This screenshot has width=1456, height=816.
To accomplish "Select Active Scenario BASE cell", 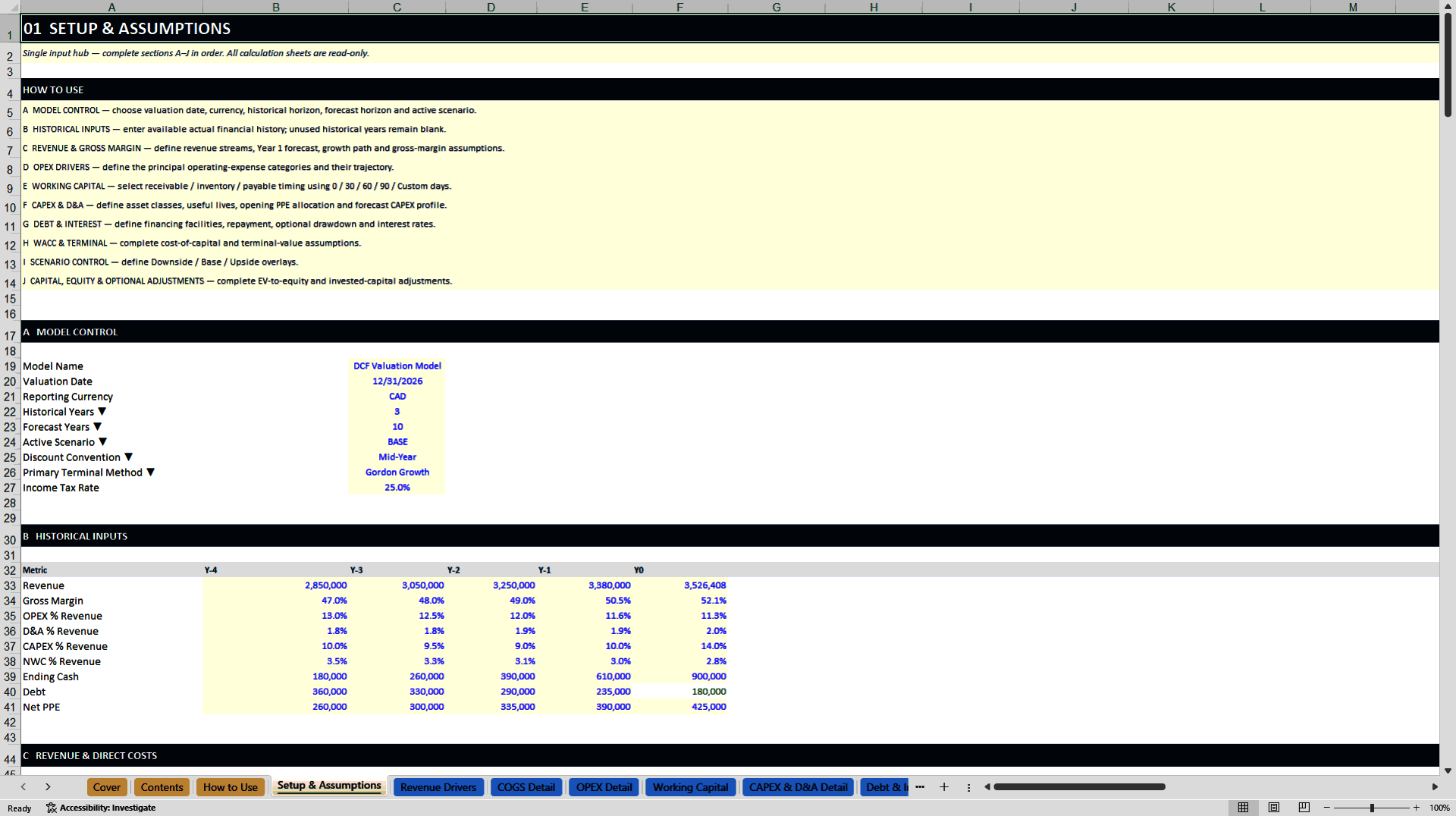I will pyautogui.click(x=397, y=441).
